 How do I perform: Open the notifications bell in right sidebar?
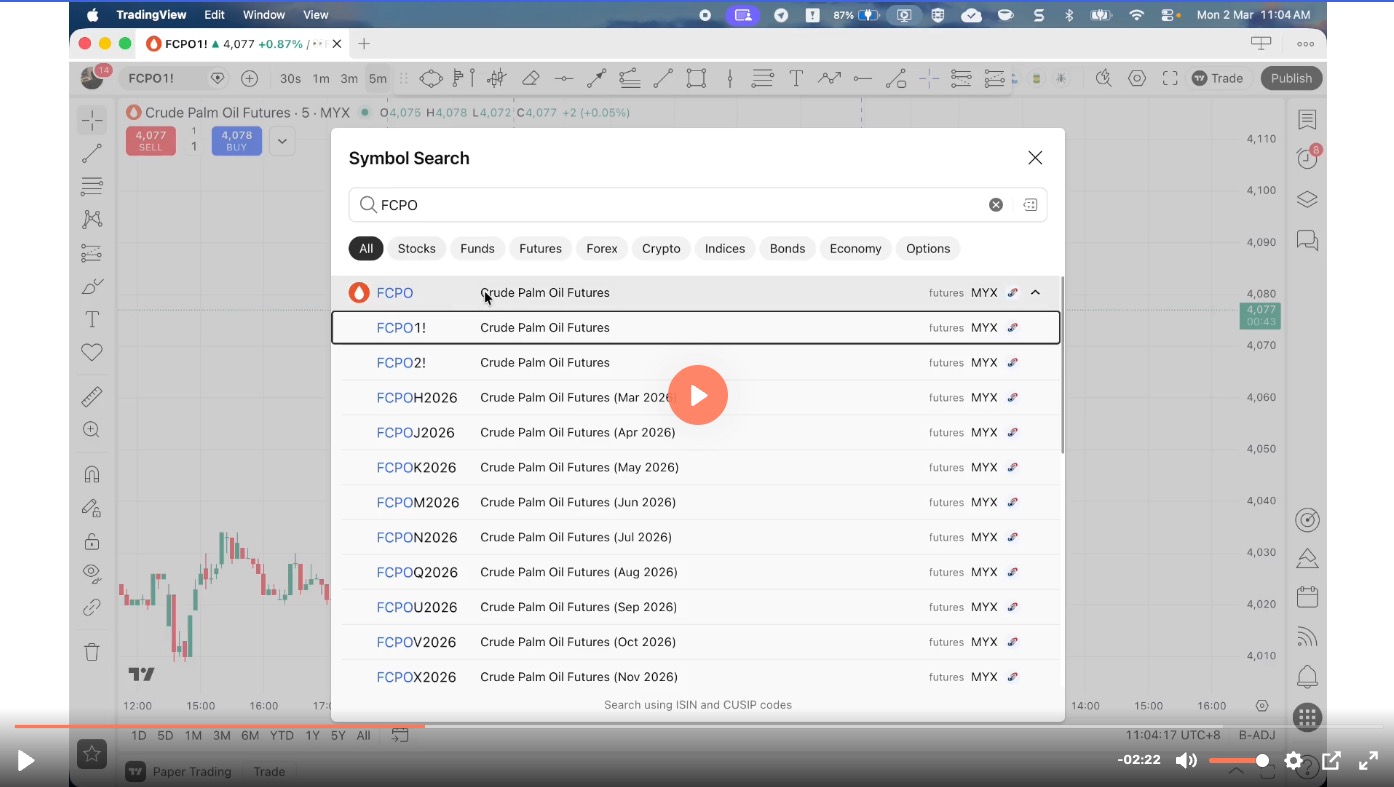tap(1307, 677)
